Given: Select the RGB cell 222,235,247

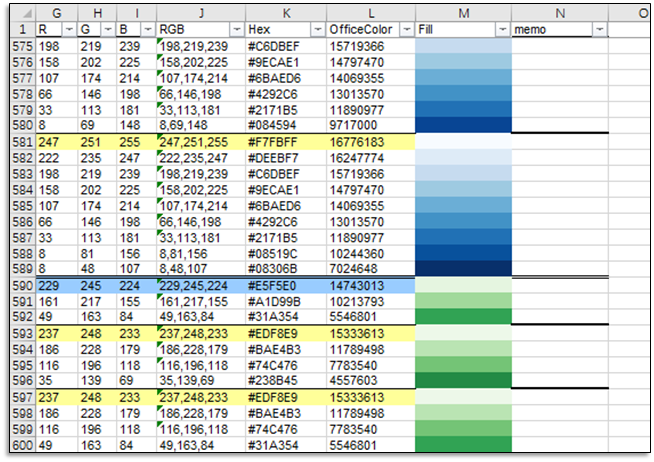Looking at the screenshot, I should click(201, 158).
